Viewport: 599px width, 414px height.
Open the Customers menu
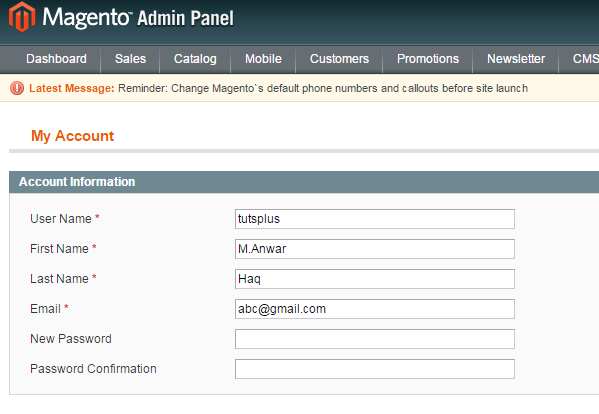[339, 59]
